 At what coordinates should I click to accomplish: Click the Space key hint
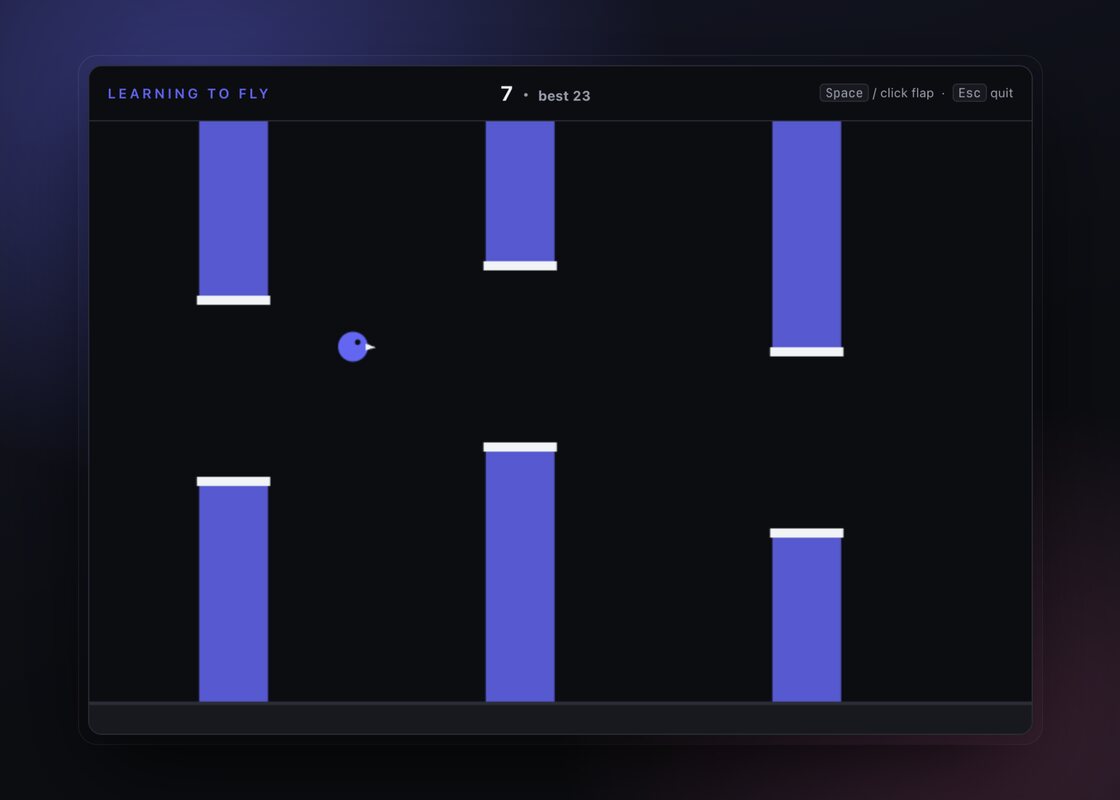[844, 93]
